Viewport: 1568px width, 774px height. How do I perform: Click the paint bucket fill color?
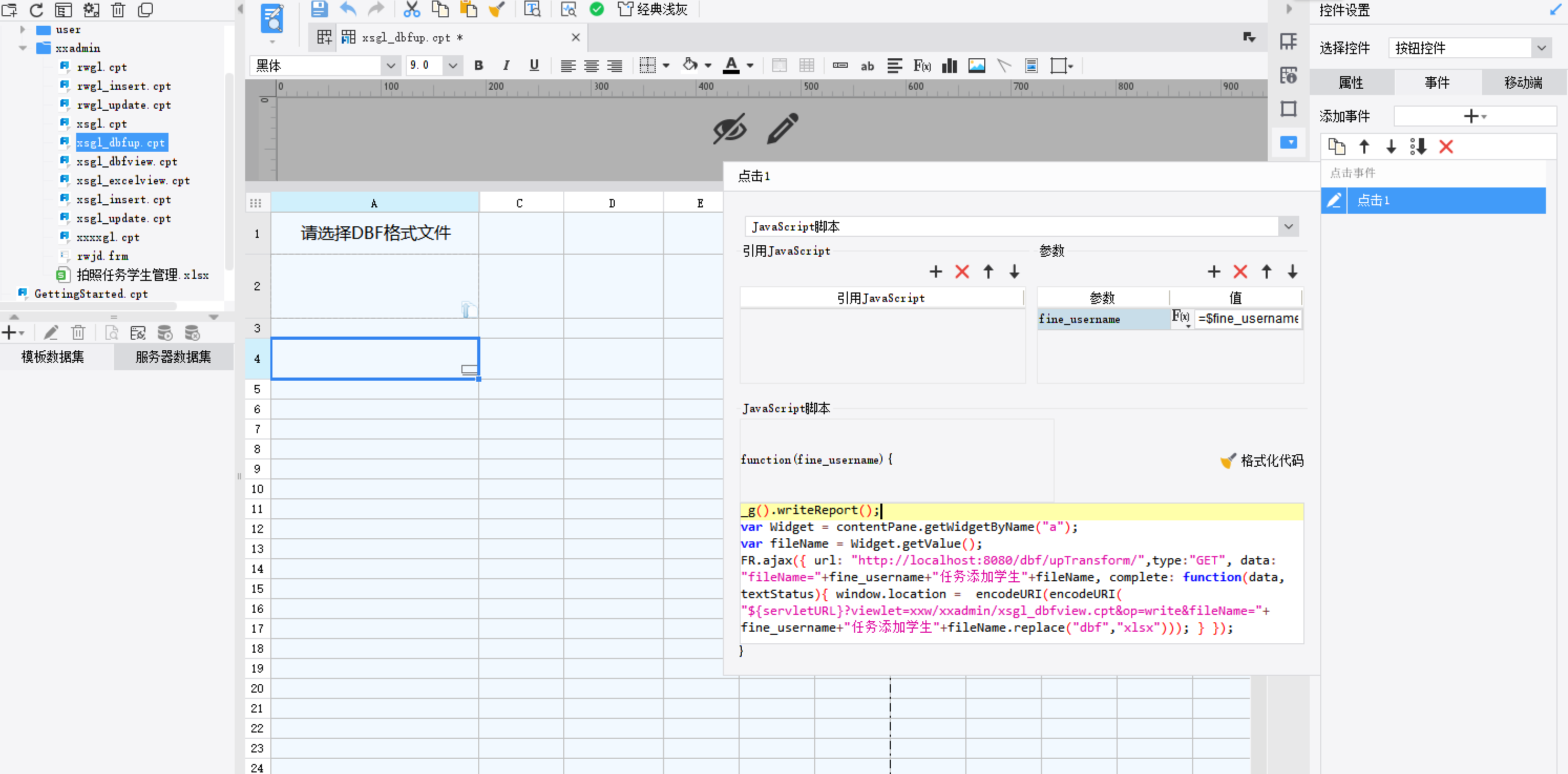pyautogui.click(x=690, y=65)
